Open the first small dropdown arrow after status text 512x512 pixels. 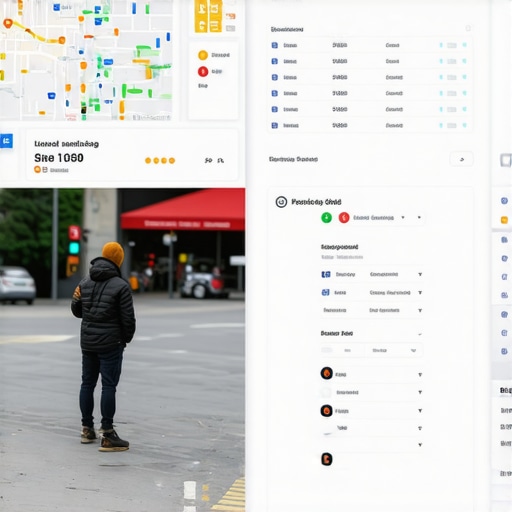pos(403,217)
